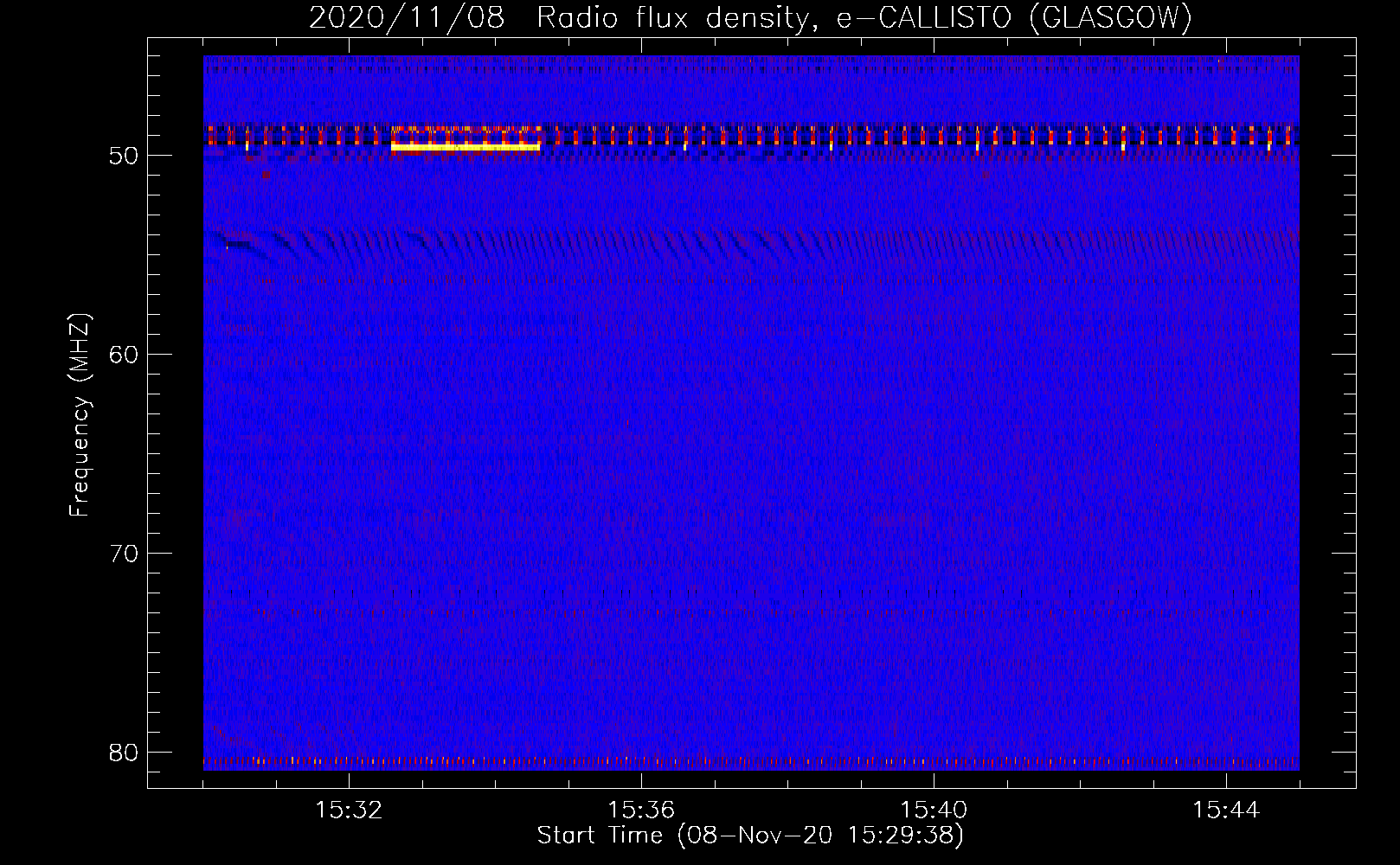This screenshot has width=1400, height=865.
Task: Click the 15:44 time axis label
Action: [1226, 811]
